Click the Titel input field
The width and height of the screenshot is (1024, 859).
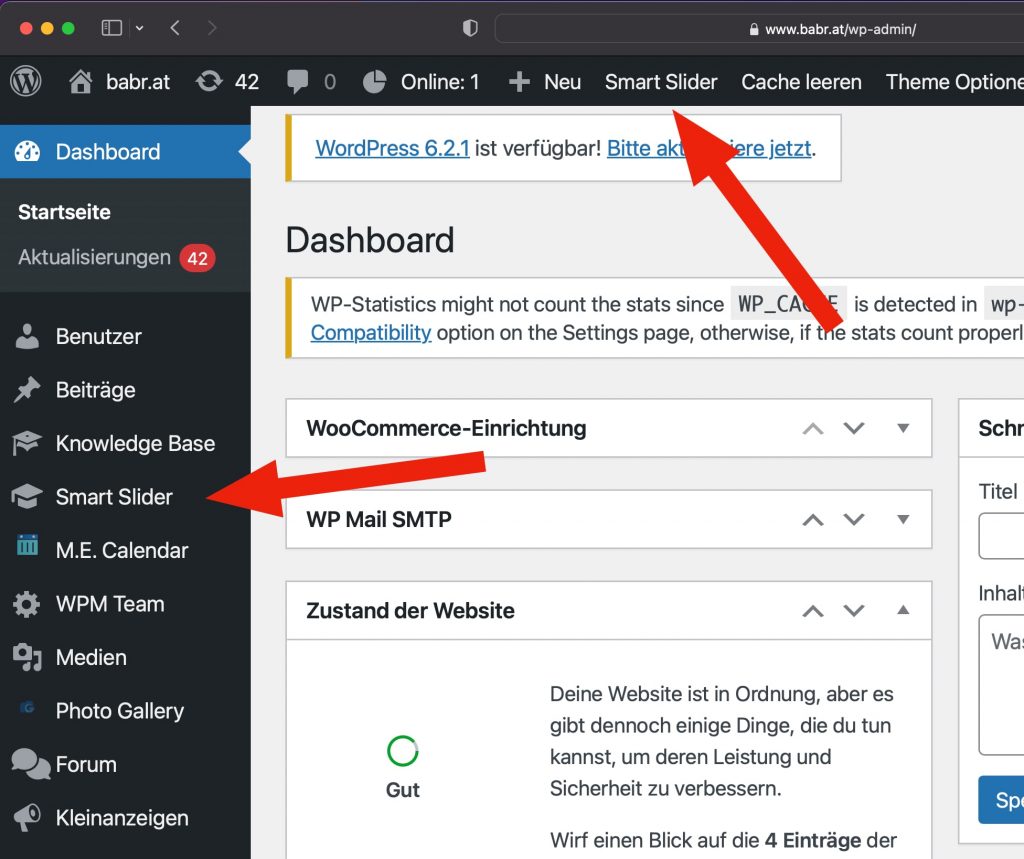click(1000, 537)
